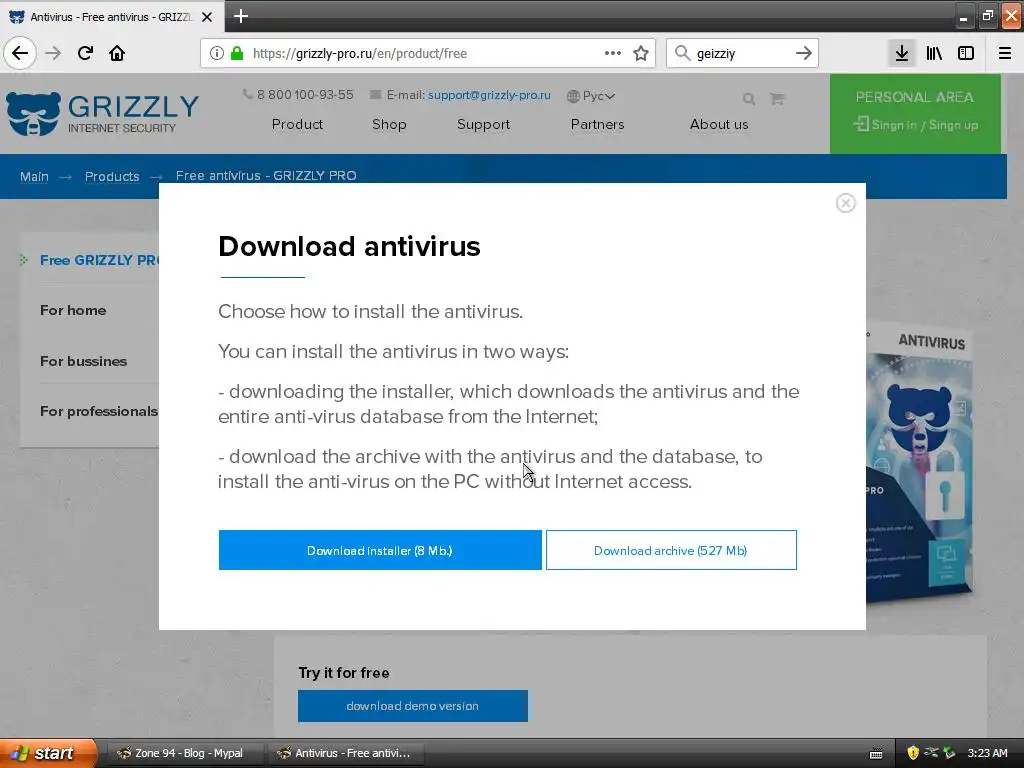
Task: Close the Antivirus browser tab
Action: [x=207, y=17]
